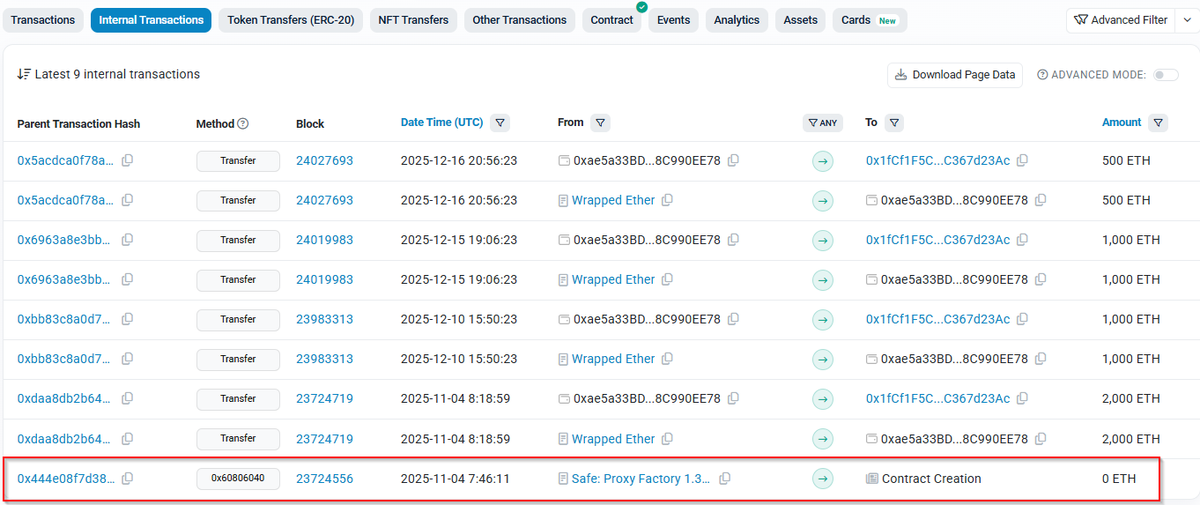Click the Advanced Mode info icon
The height and width of the screenshot is (505, 1200).
pos(1042,75)
